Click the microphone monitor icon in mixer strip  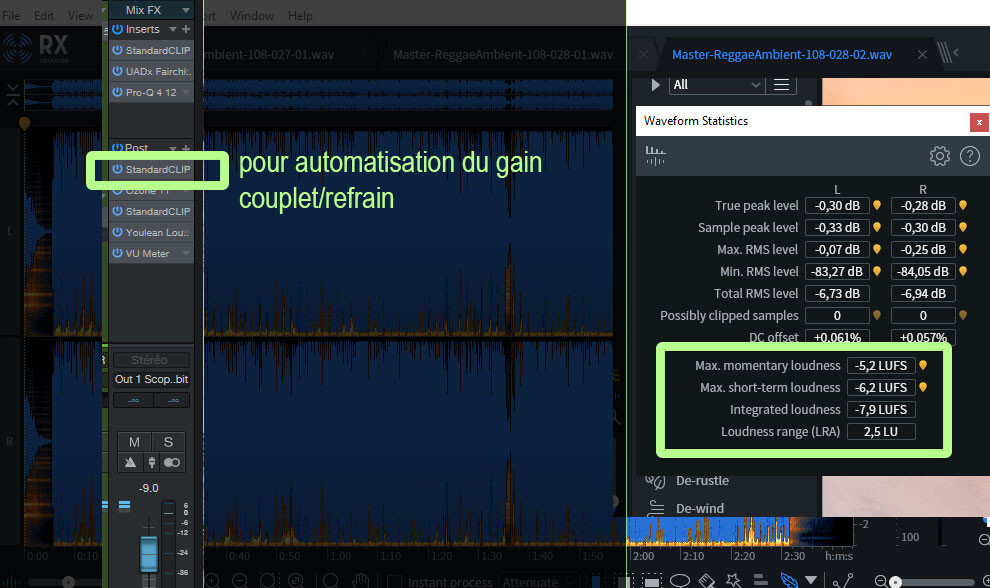point(152,462)
